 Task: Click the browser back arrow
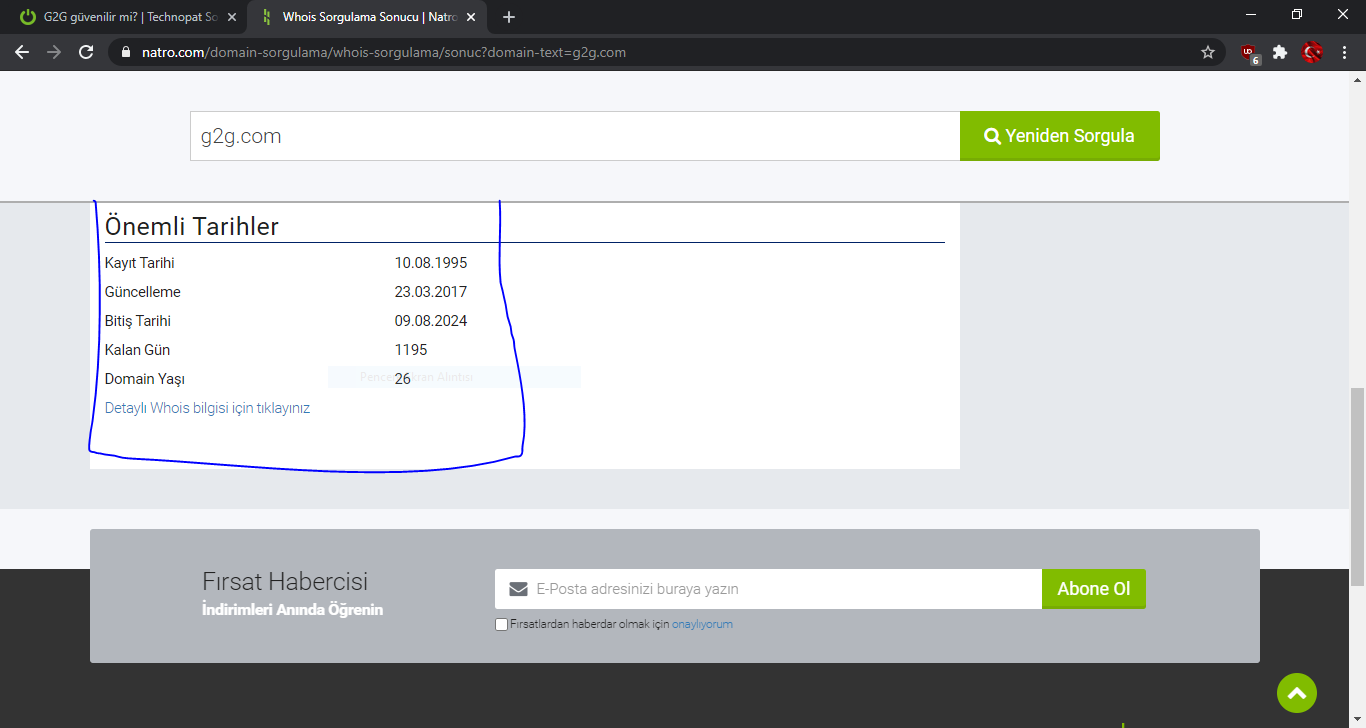(x=22, y=52)
